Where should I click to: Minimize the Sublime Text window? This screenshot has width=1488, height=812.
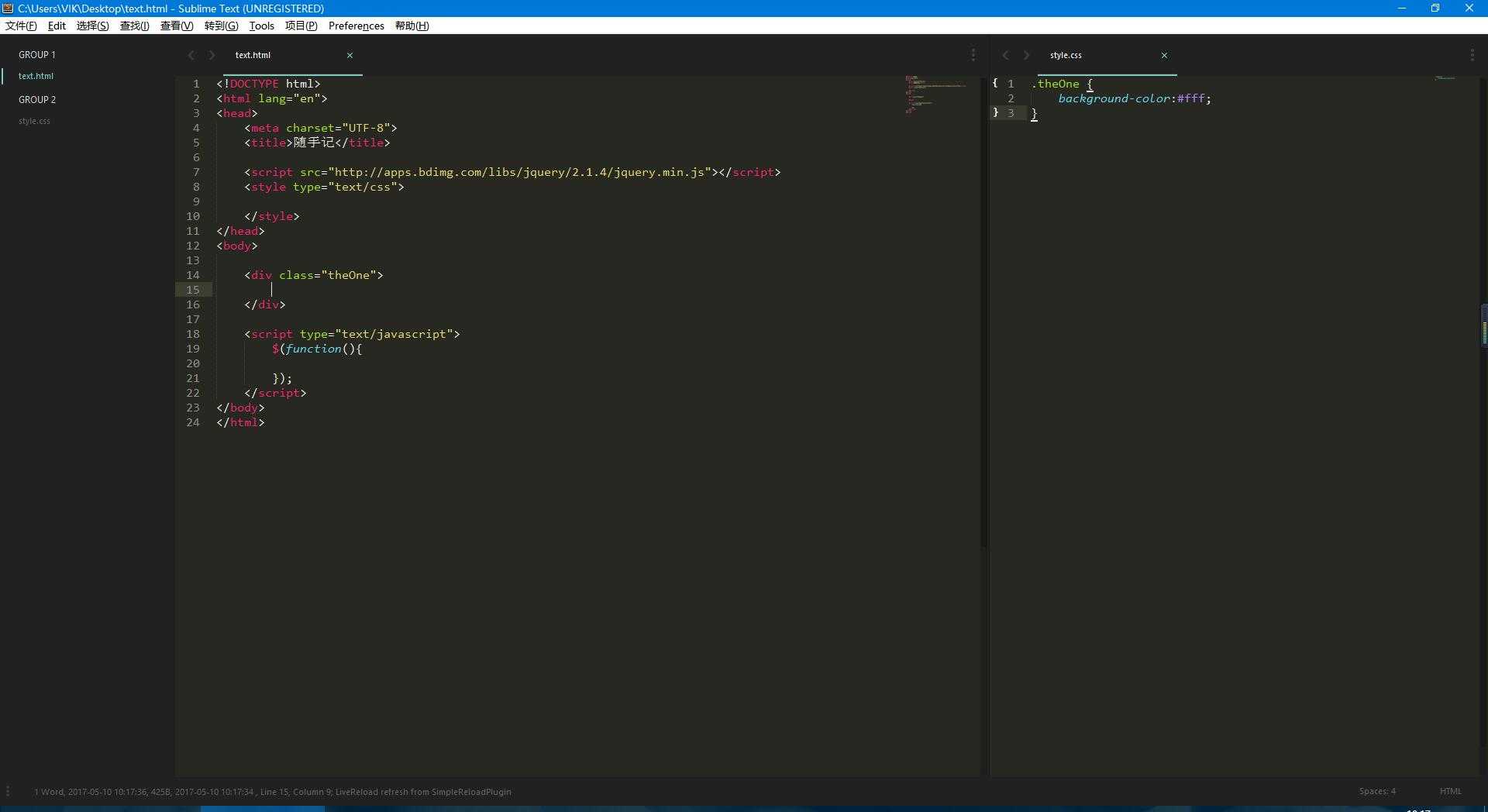tap(1401, 8)
